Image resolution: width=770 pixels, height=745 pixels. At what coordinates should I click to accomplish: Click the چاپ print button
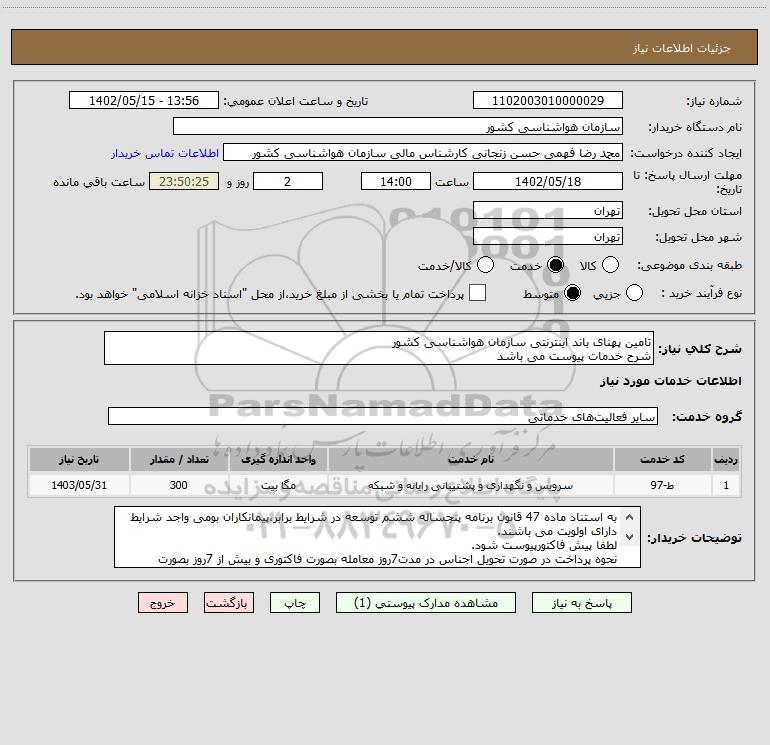[x=295, y=603]
